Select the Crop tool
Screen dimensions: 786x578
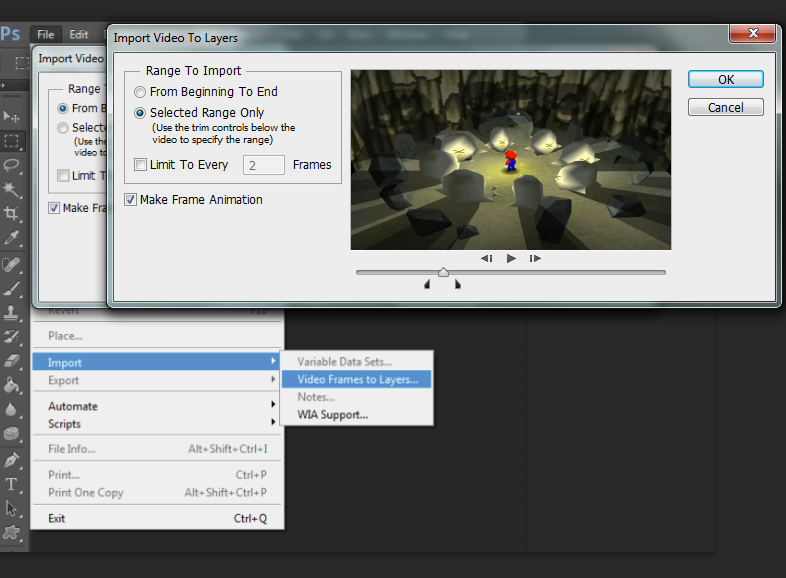tap(11, 214)
